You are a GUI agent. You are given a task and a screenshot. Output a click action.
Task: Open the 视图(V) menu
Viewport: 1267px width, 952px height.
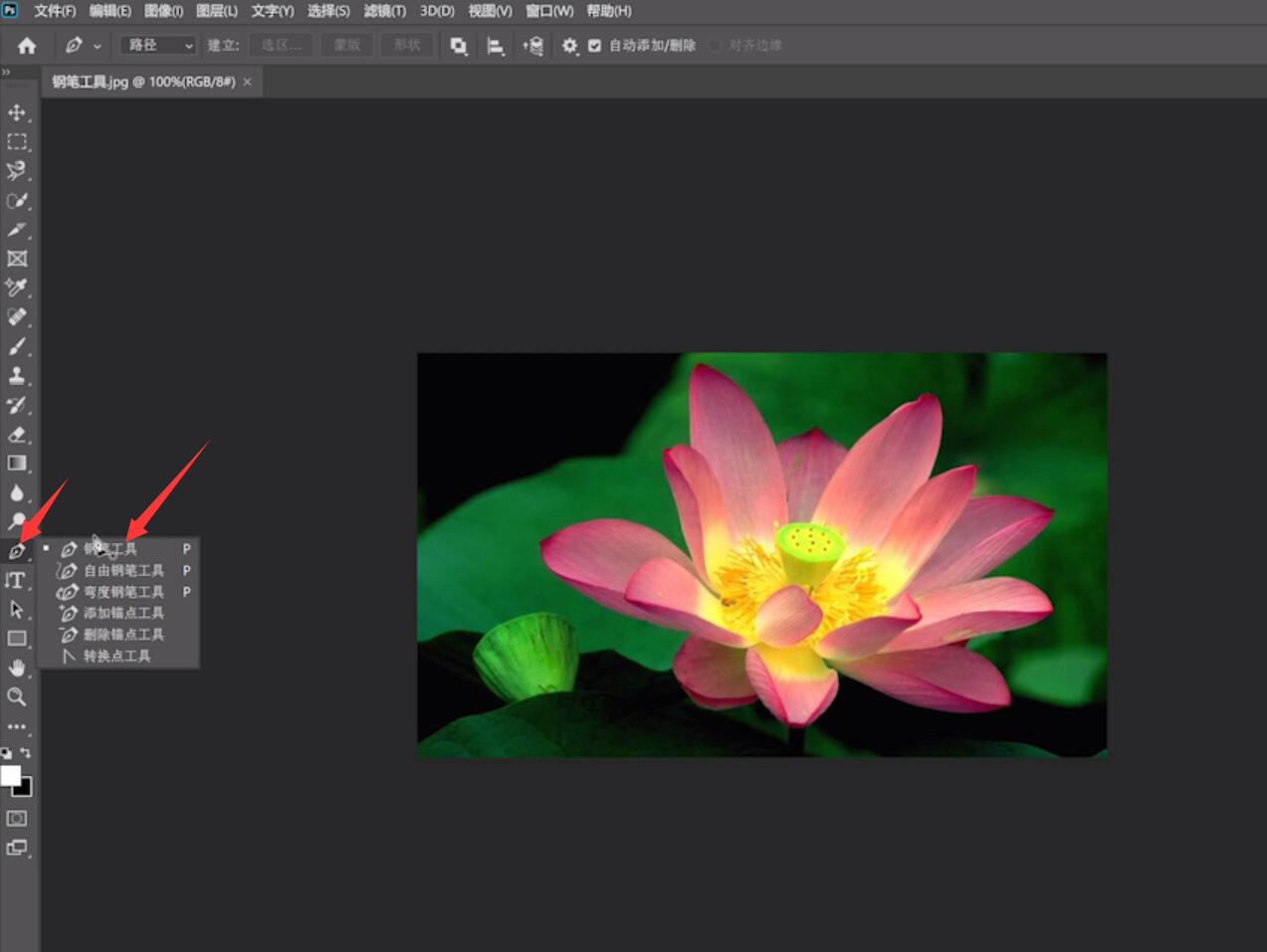tap(491, 11)
